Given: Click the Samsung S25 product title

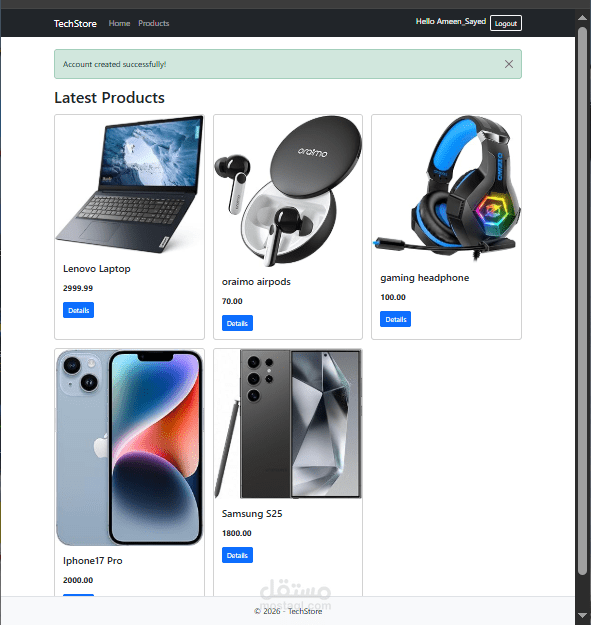Looking at the screenshot, I should tap(252, 514).
